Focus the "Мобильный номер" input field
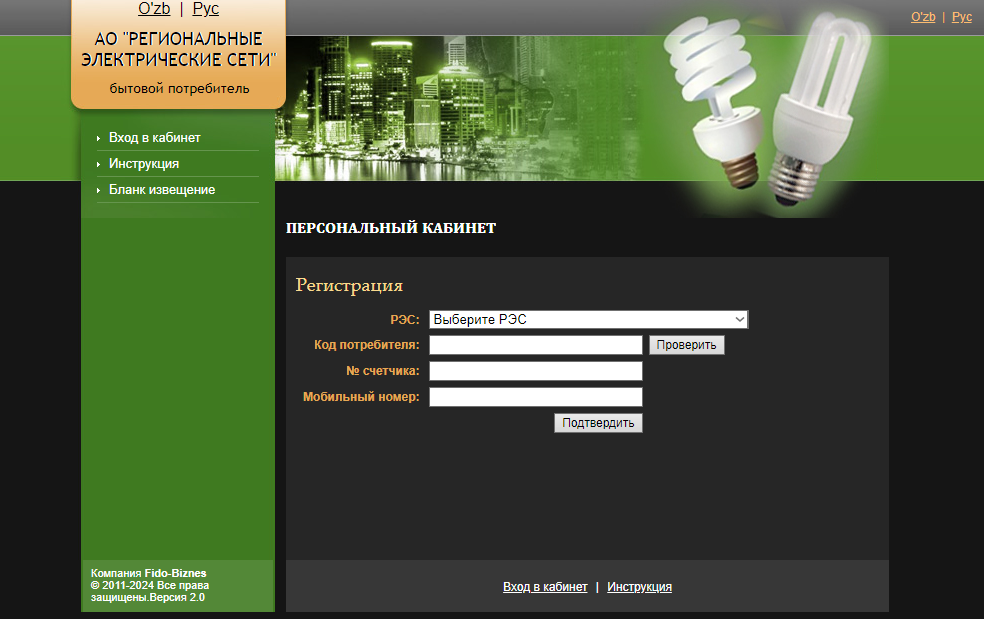The image size is (984, 619). (535, 397)
